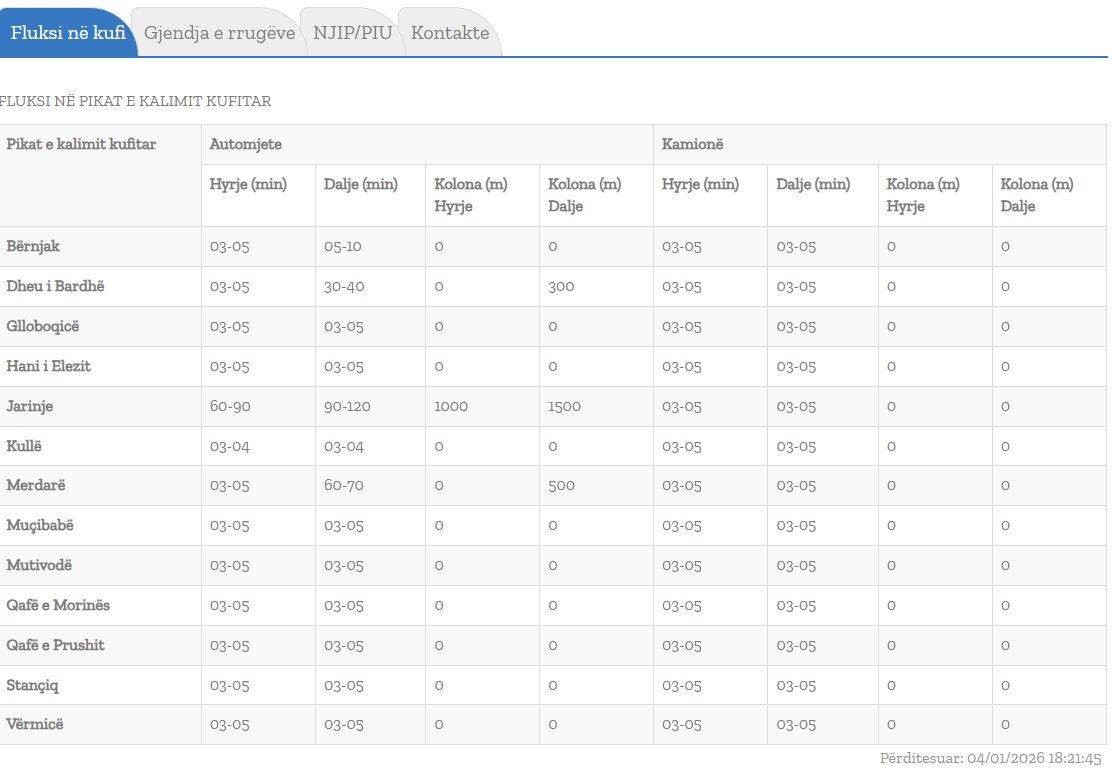Select the Kontakte tab

point(450,33)
